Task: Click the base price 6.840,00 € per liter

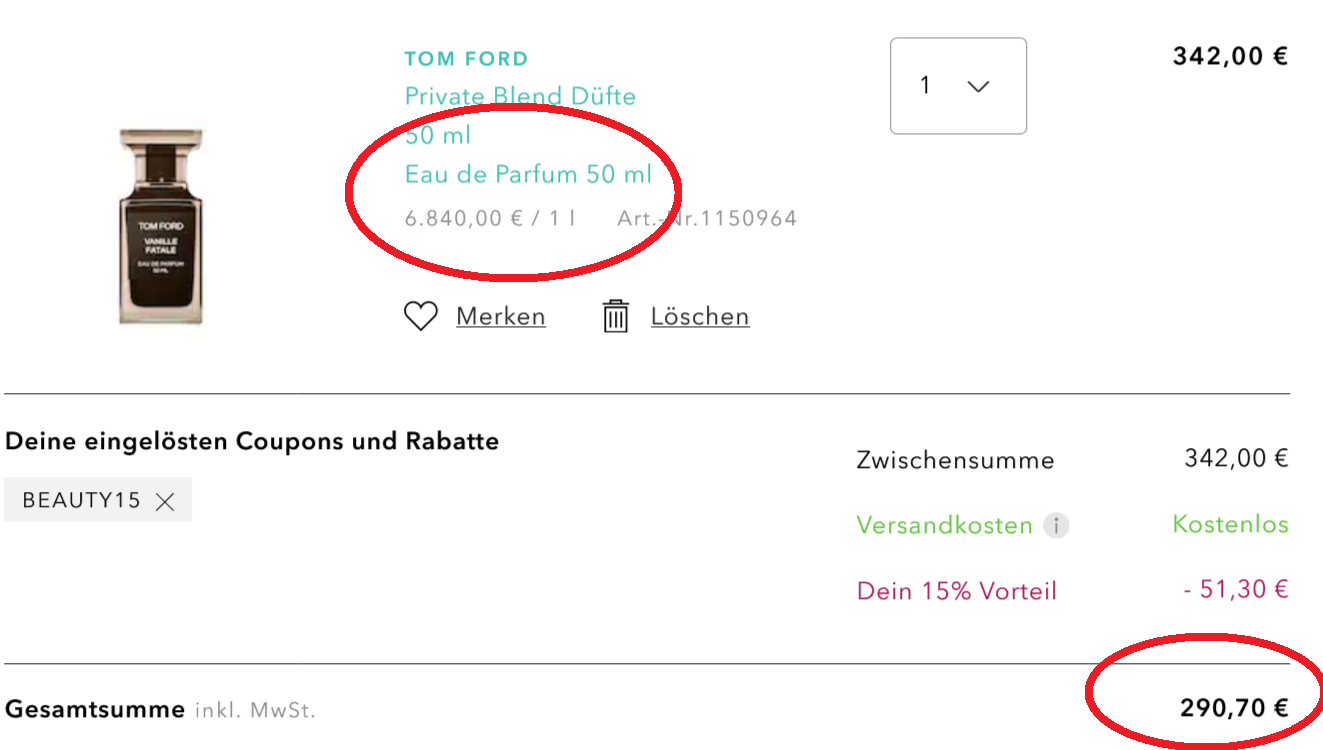Action: (x=489, y=218)
